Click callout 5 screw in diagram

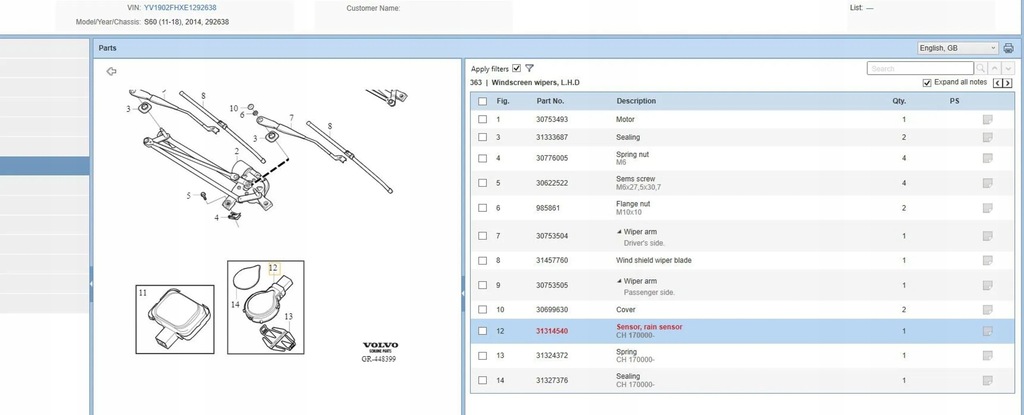(189, 195)
